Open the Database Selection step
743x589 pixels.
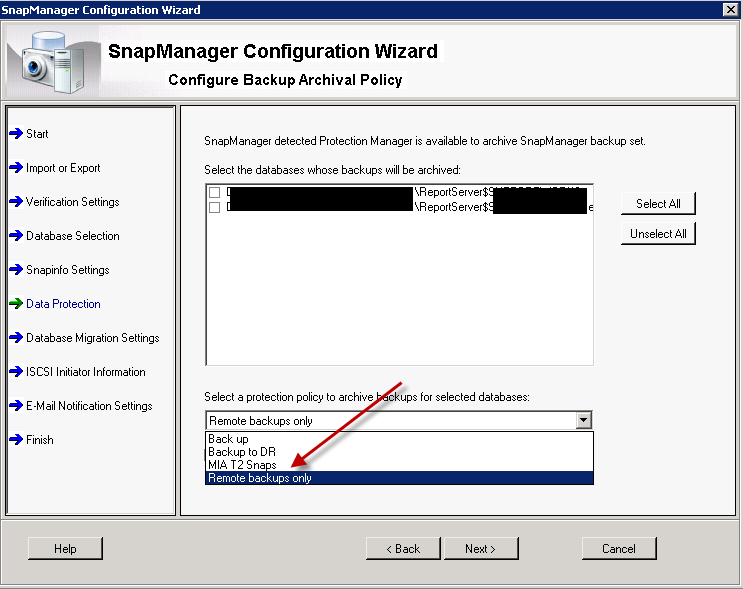[x=72, y=236]
